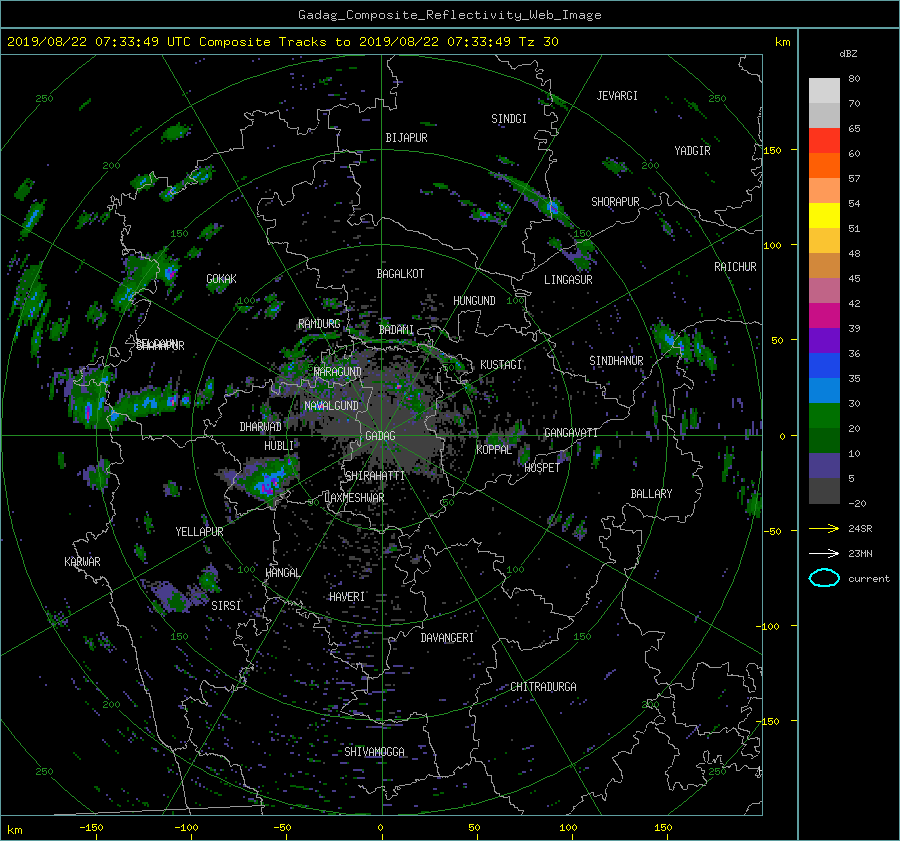900x841 pixels.
Task: Click the SIRSI city label
Action: tap(226, 606)
